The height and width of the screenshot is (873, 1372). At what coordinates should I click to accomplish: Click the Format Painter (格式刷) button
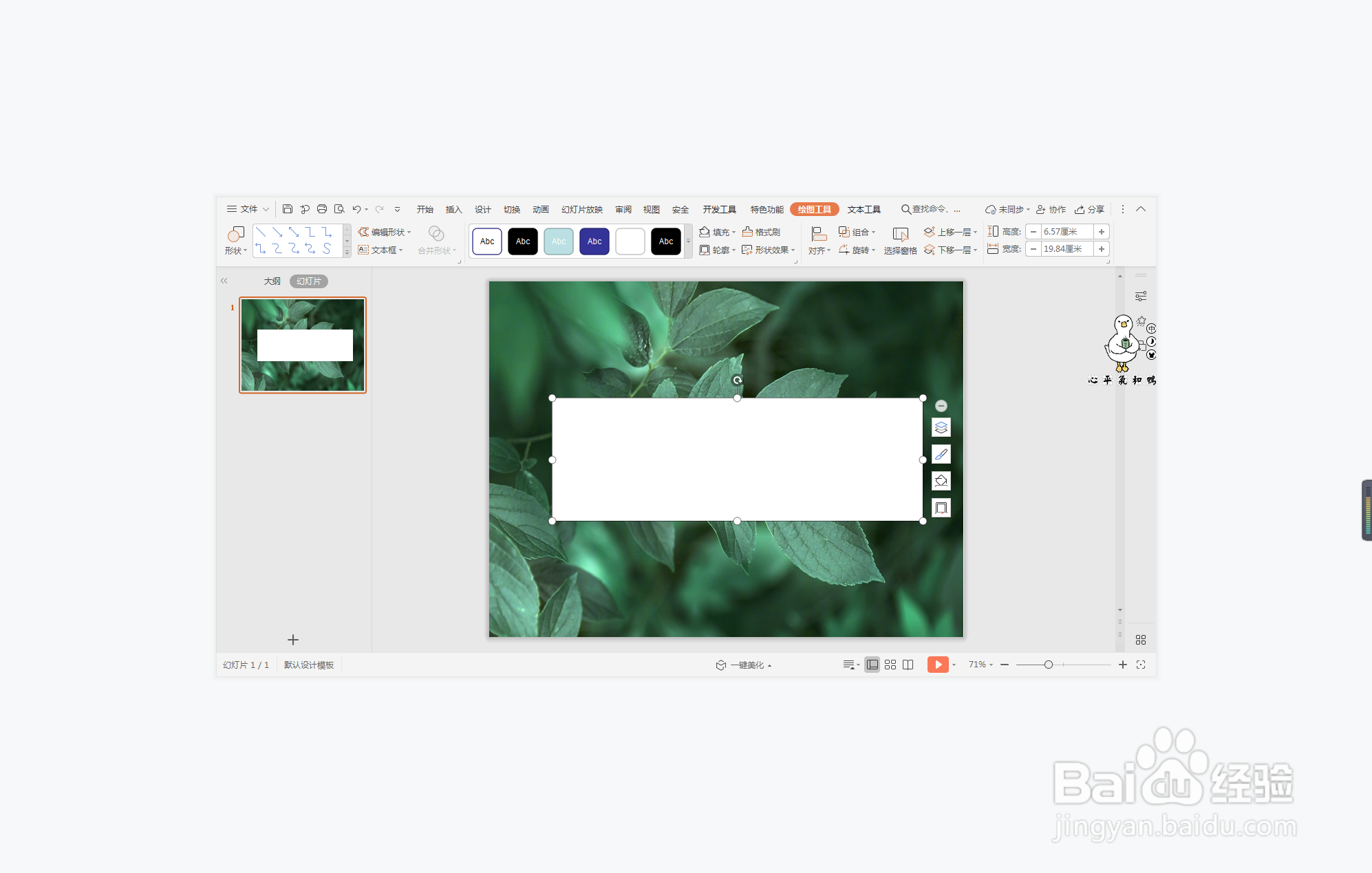pos(761,232)
